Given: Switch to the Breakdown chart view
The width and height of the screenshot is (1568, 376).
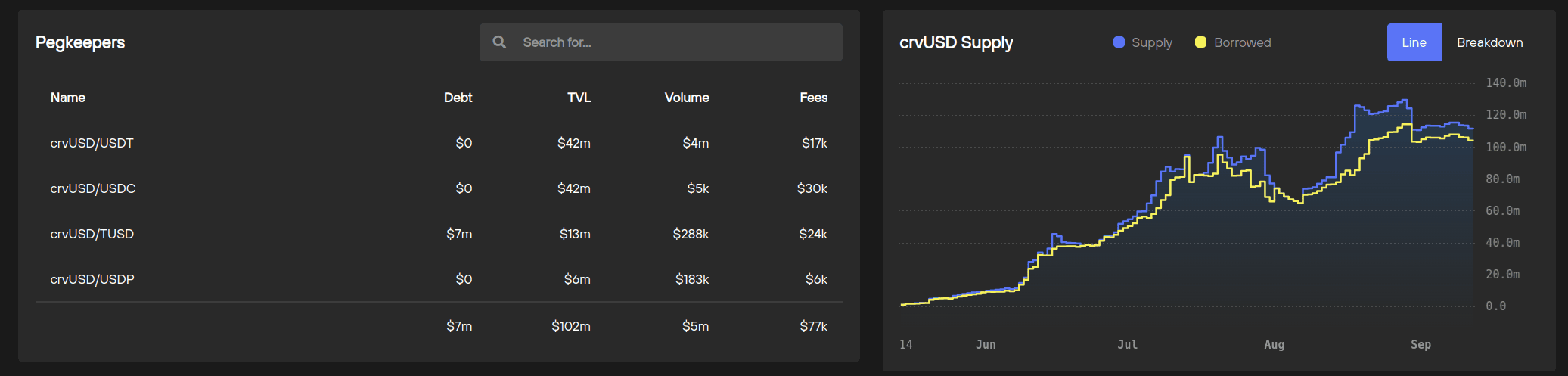Looking at the screenshot, I should 1489,42.
